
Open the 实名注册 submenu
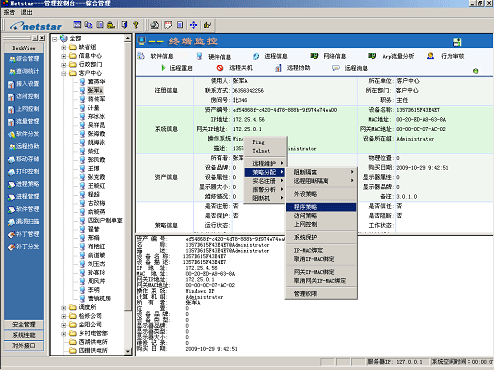[x=265, y=181]
